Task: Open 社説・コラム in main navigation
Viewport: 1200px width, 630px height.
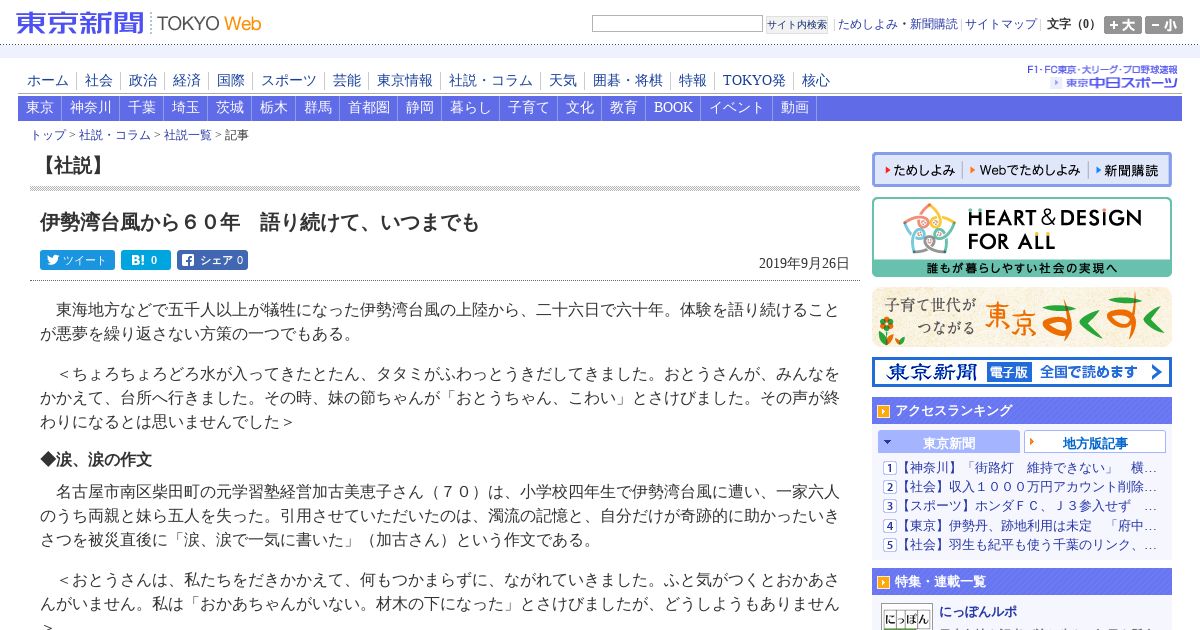Action: tap(491, 80)
